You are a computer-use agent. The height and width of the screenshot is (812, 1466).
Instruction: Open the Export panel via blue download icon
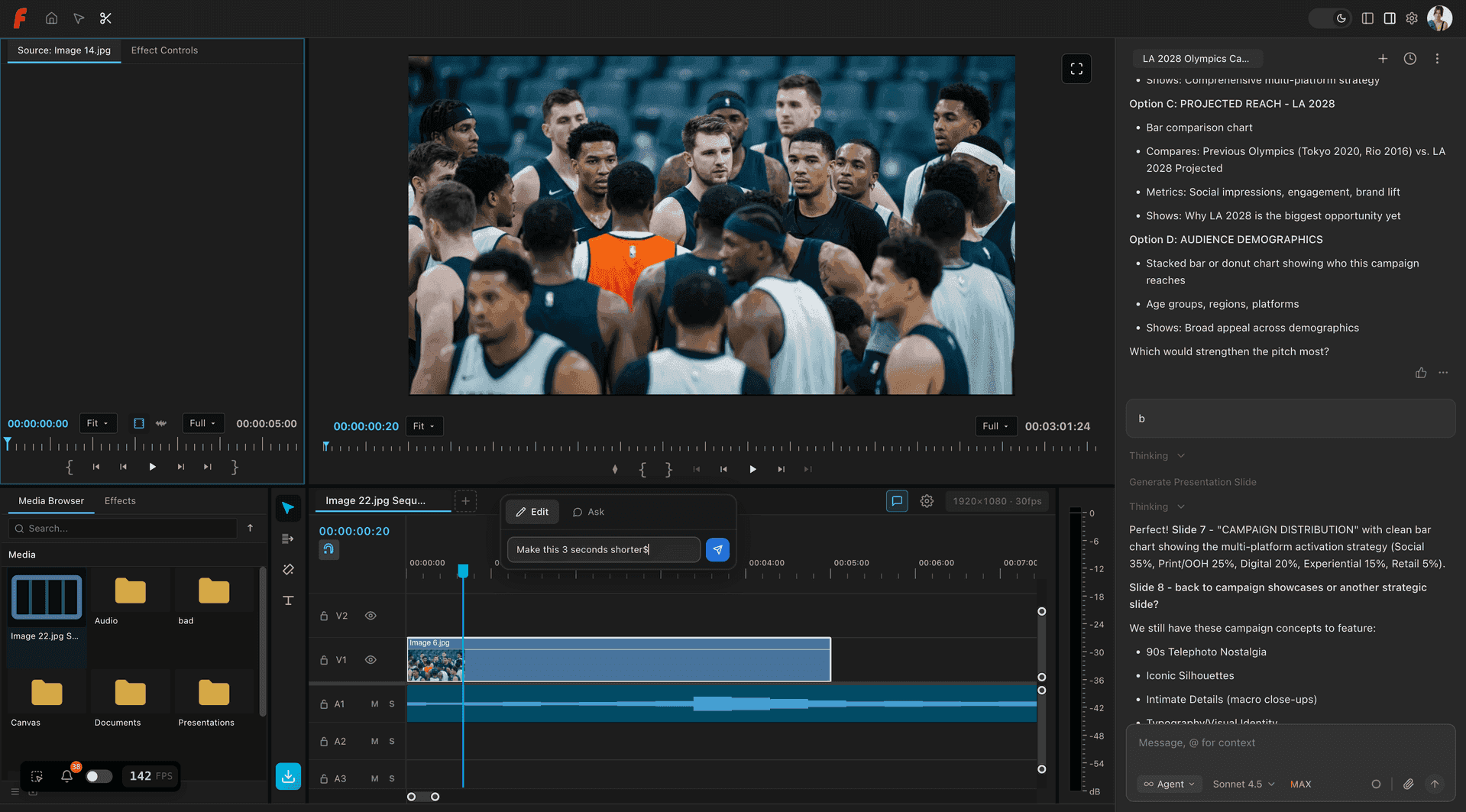288,776
